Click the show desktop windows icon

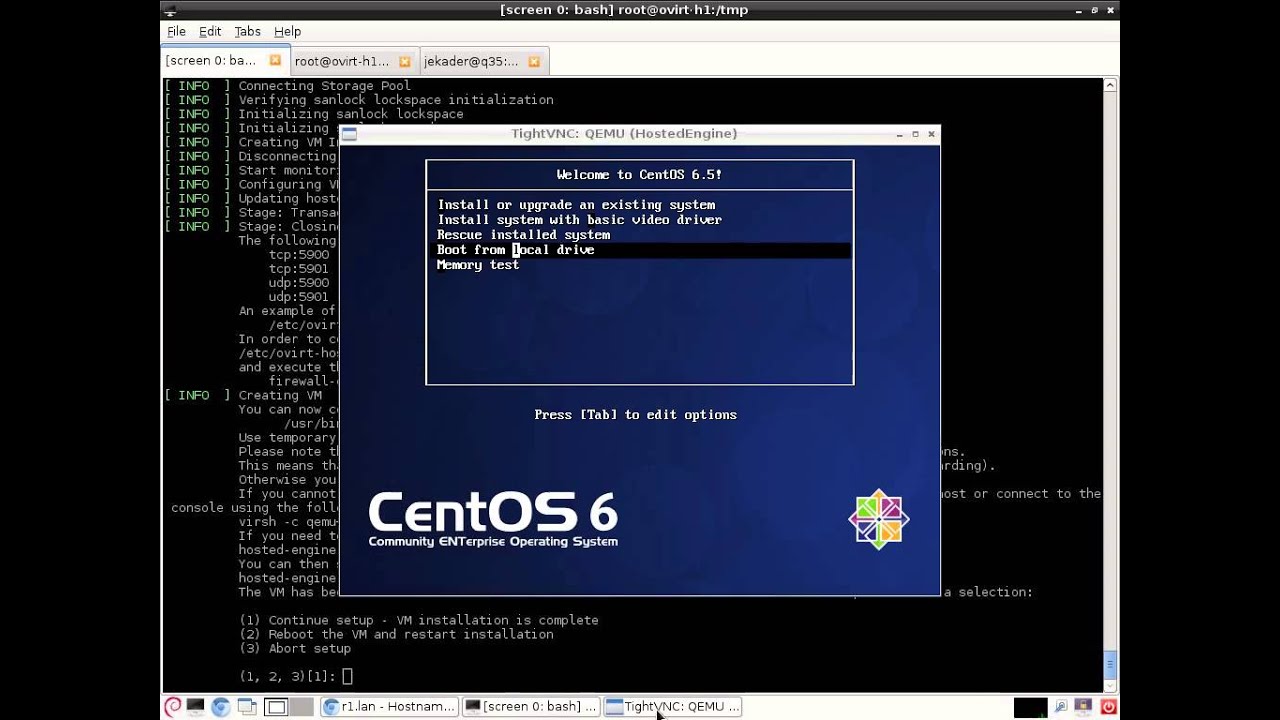point(247,707)
